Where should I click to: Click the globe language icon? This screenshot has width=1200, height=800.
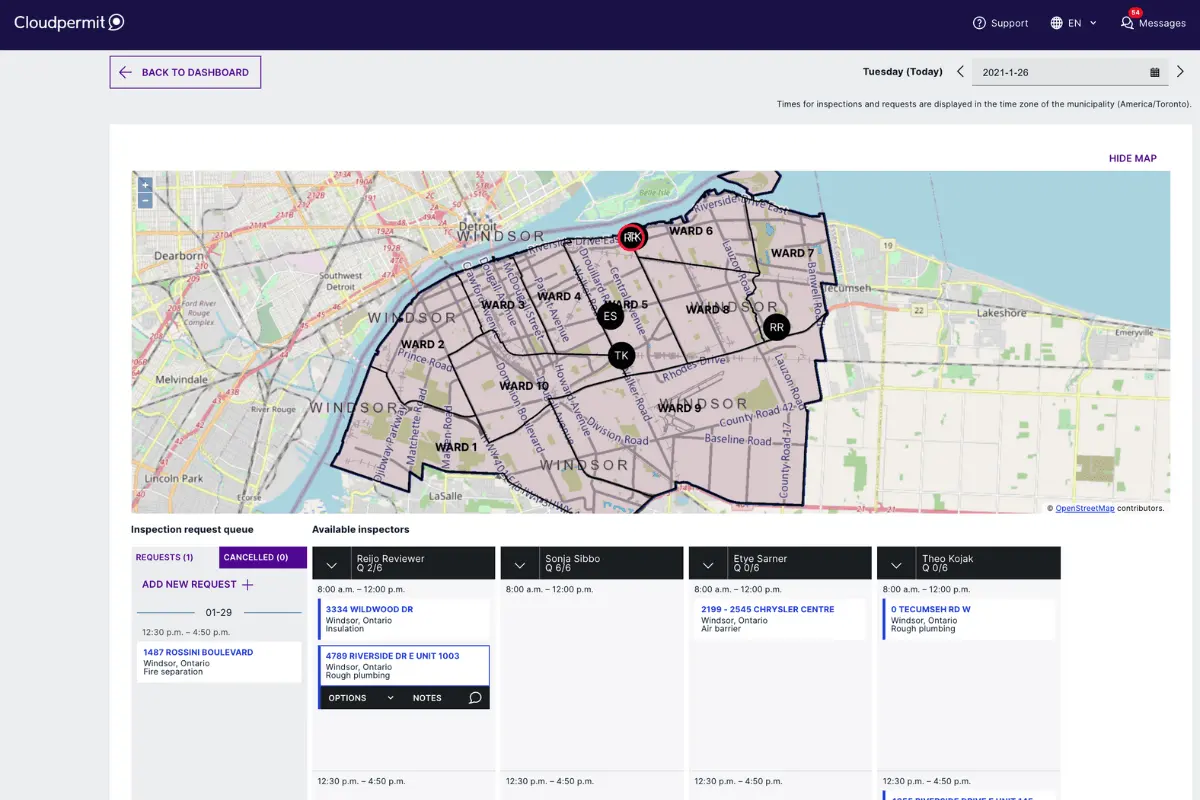[1057, 23]
